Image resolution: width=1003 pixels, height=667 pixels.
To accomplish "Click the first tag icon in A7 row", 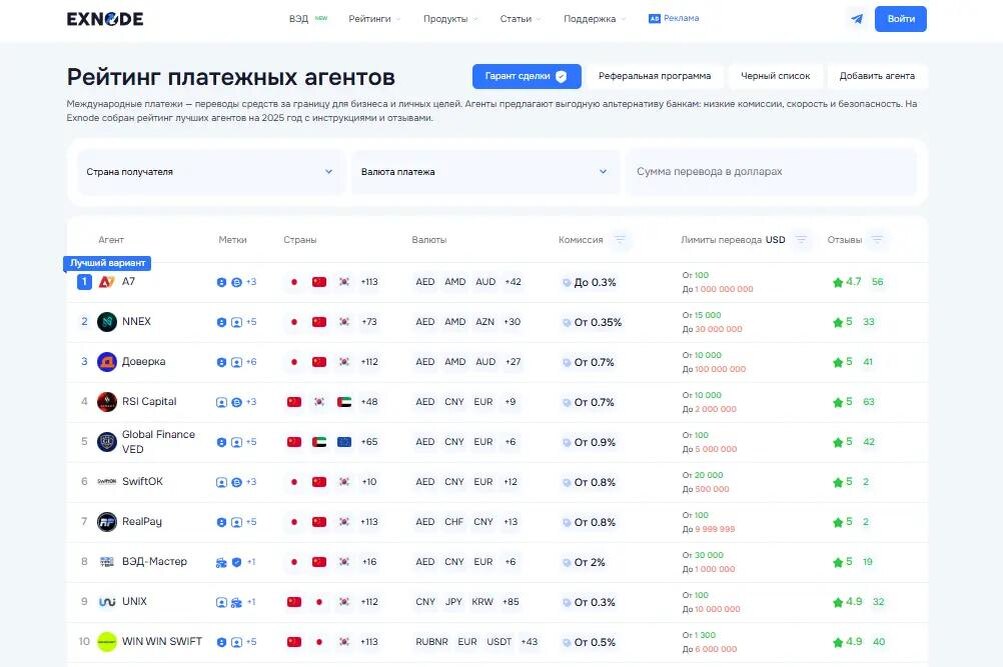I will pos(221,282).
